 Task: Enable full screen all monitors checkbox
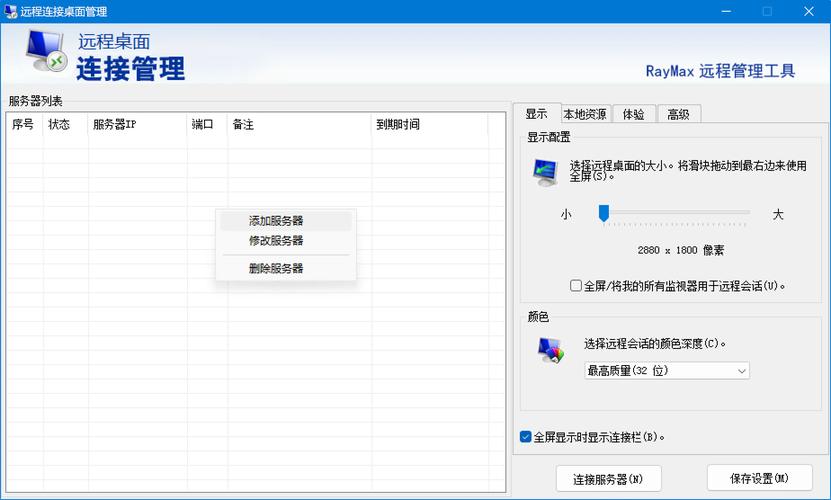[x=576, y=286]
